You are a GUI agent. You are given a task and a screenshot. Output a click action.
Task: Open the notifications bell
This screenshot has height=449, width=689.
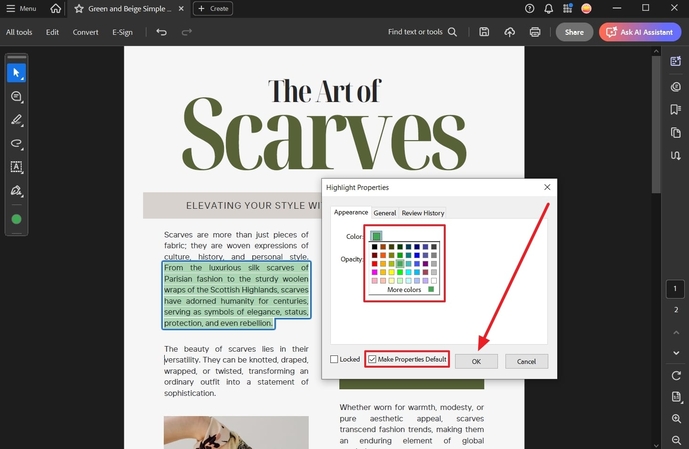(x=550, y=8)
